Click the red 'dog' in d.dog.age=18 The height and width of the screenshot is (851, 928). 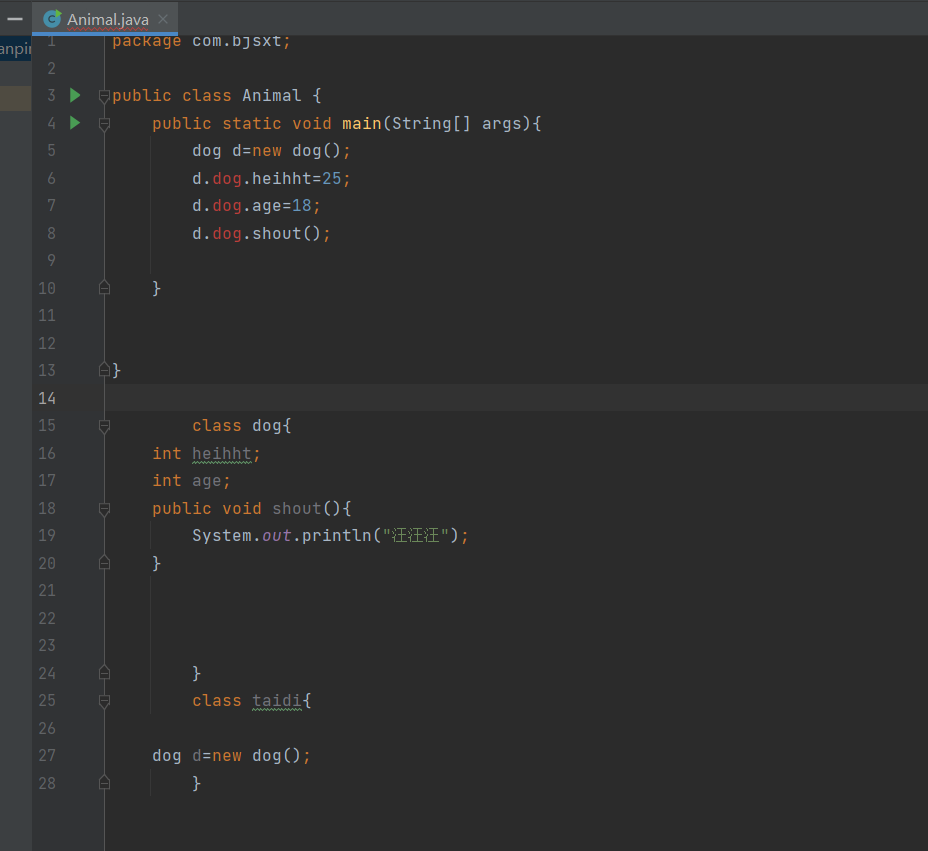(x=227, y=206)
